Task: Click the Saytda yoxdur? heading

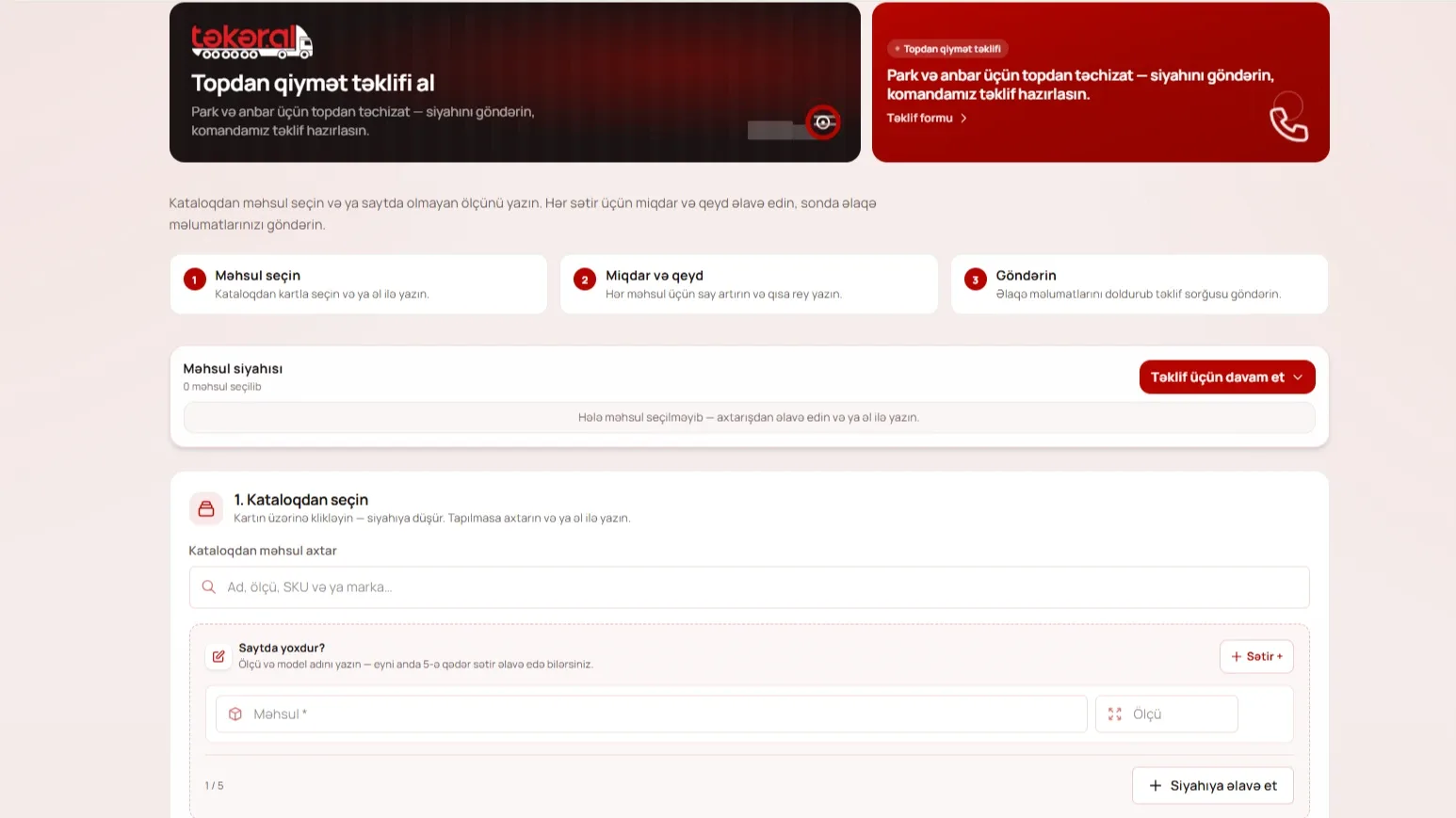Action: pos(282,648)
